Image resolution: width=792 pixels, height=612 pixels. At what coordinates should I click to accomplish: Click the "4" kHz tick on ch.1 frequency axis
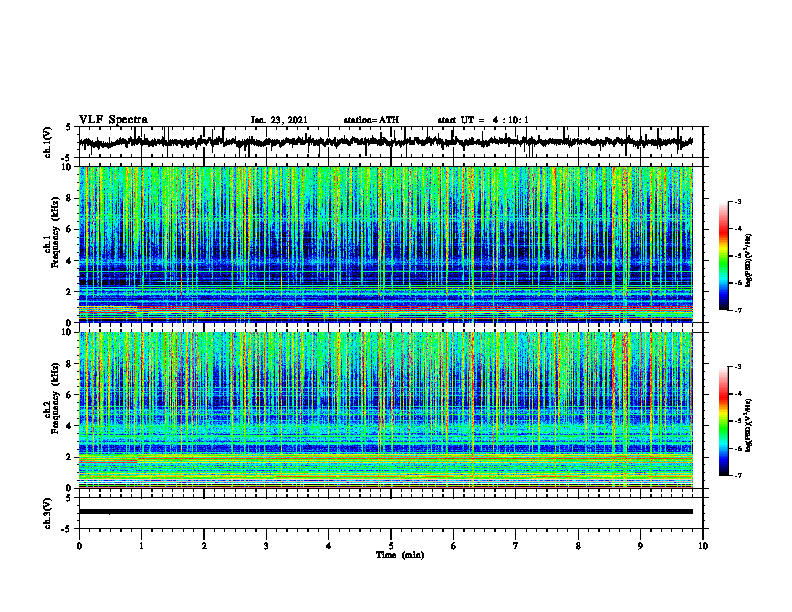[x=70, y=261]
